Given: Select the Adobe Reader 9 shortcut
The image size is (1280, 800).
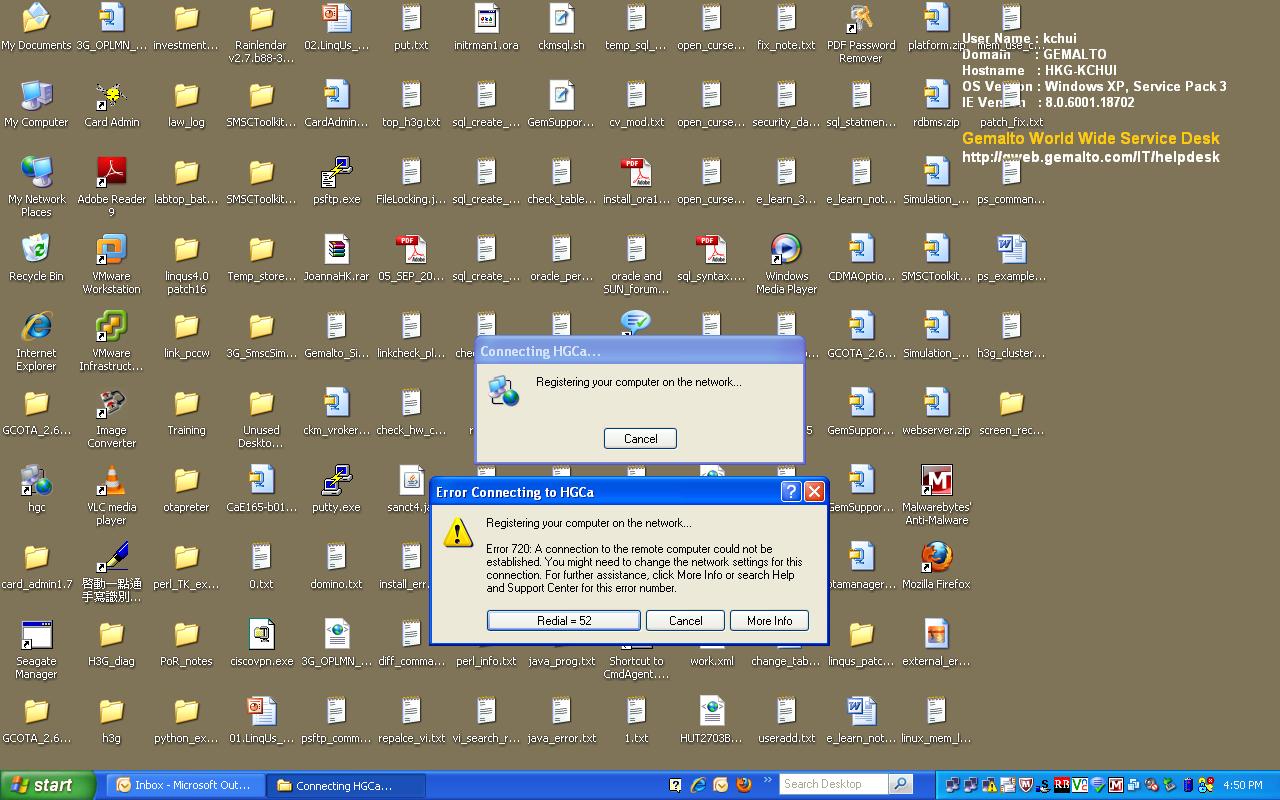Looking at the screenshot, I should tap(111, 187).
